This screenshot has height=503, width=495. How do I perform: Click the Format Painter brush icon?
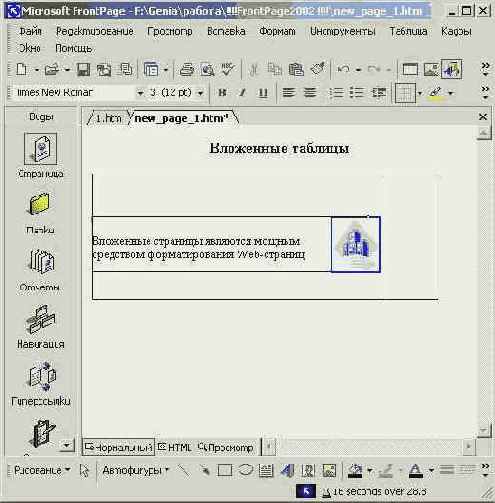318,69
